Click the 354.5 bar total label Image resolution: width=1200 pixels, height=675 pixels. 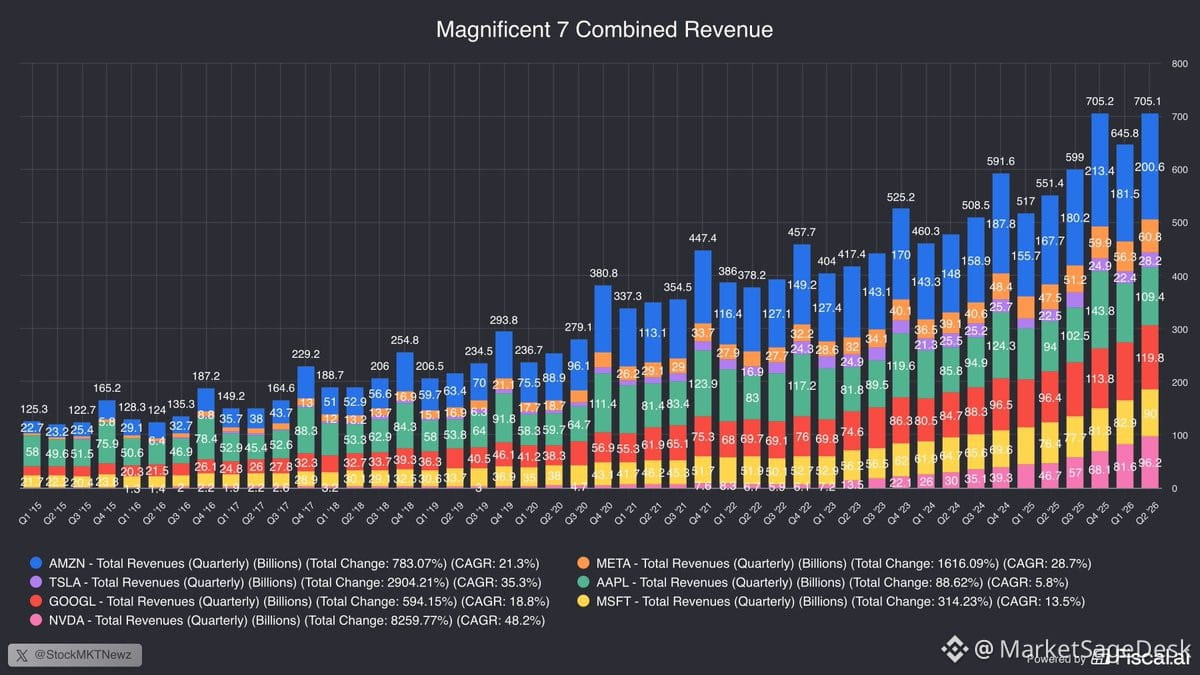click(676, 287)
